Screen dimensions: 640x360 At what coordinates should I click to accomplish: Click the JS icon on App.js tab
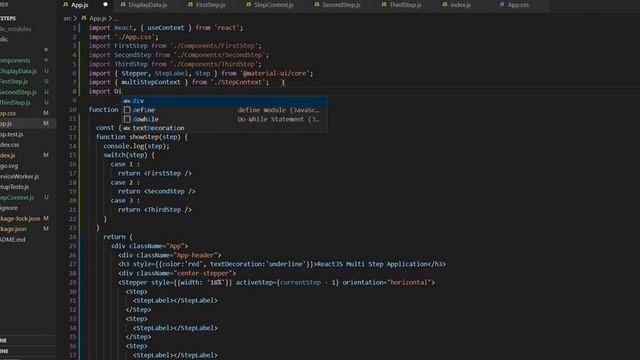(x=66, y=4)
